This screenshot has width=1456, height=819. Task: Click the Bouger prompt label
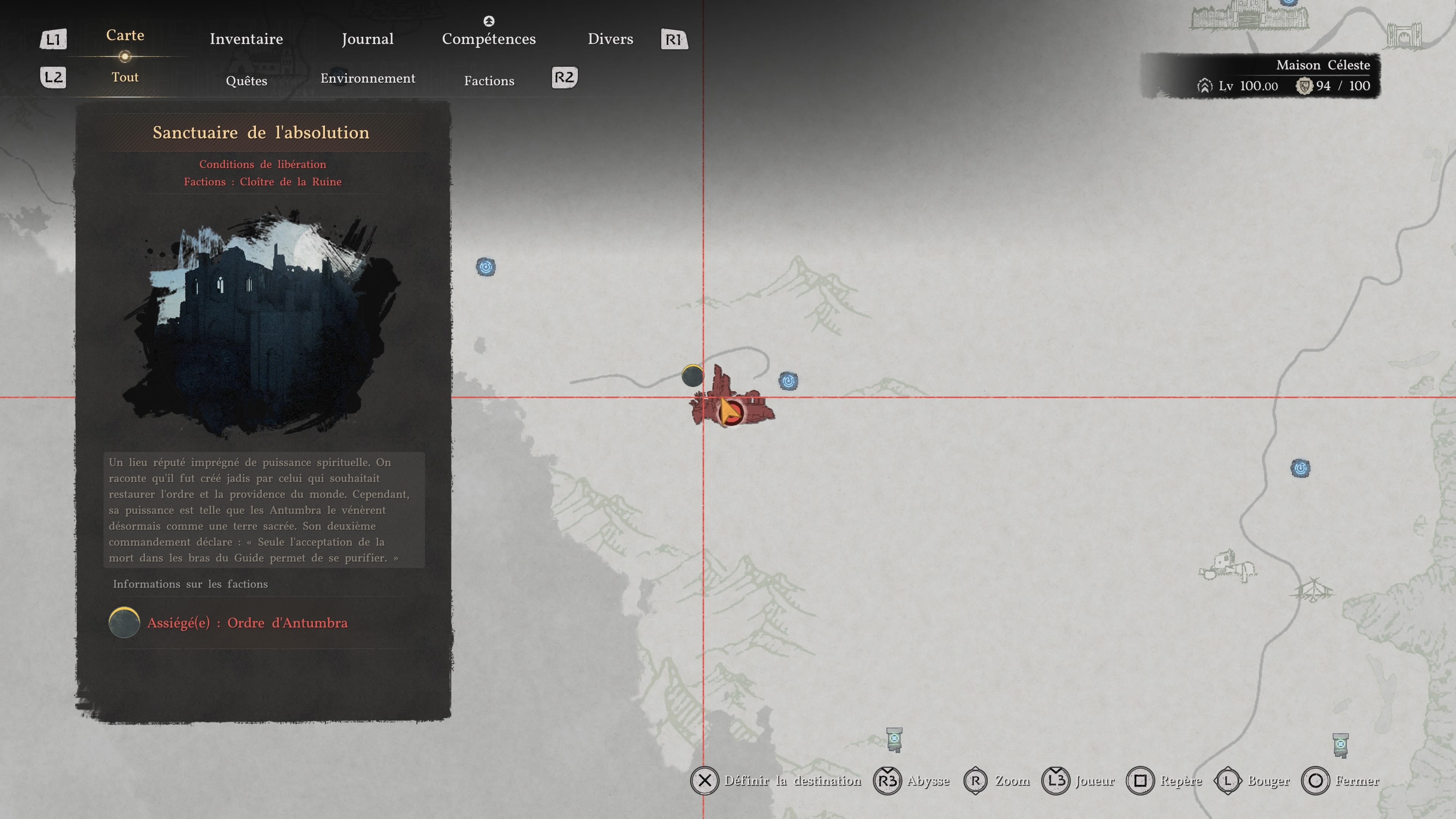[1269, 781]
